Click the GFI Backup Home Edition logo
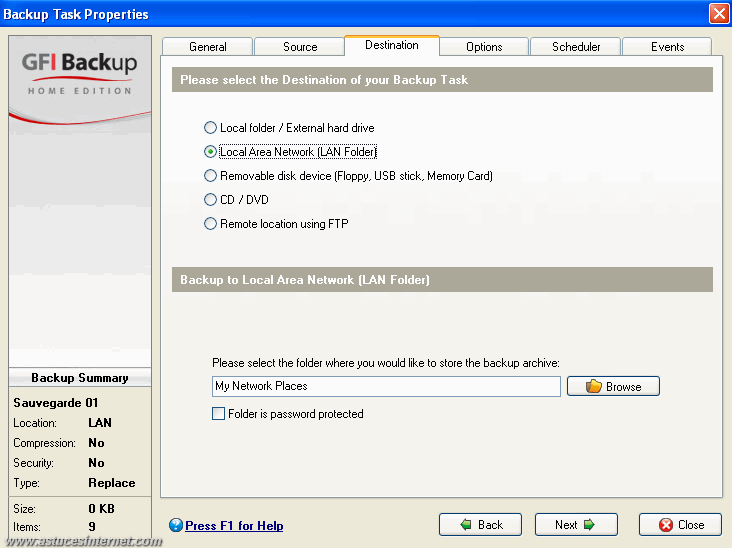This screenshot has height=548, width=732. [80, 73]
